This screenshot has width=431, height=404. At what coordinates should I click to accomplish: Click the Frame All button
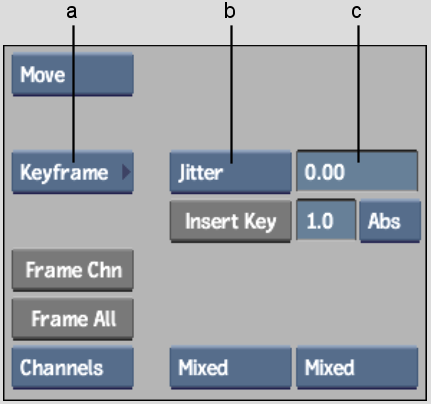[73, 319]
